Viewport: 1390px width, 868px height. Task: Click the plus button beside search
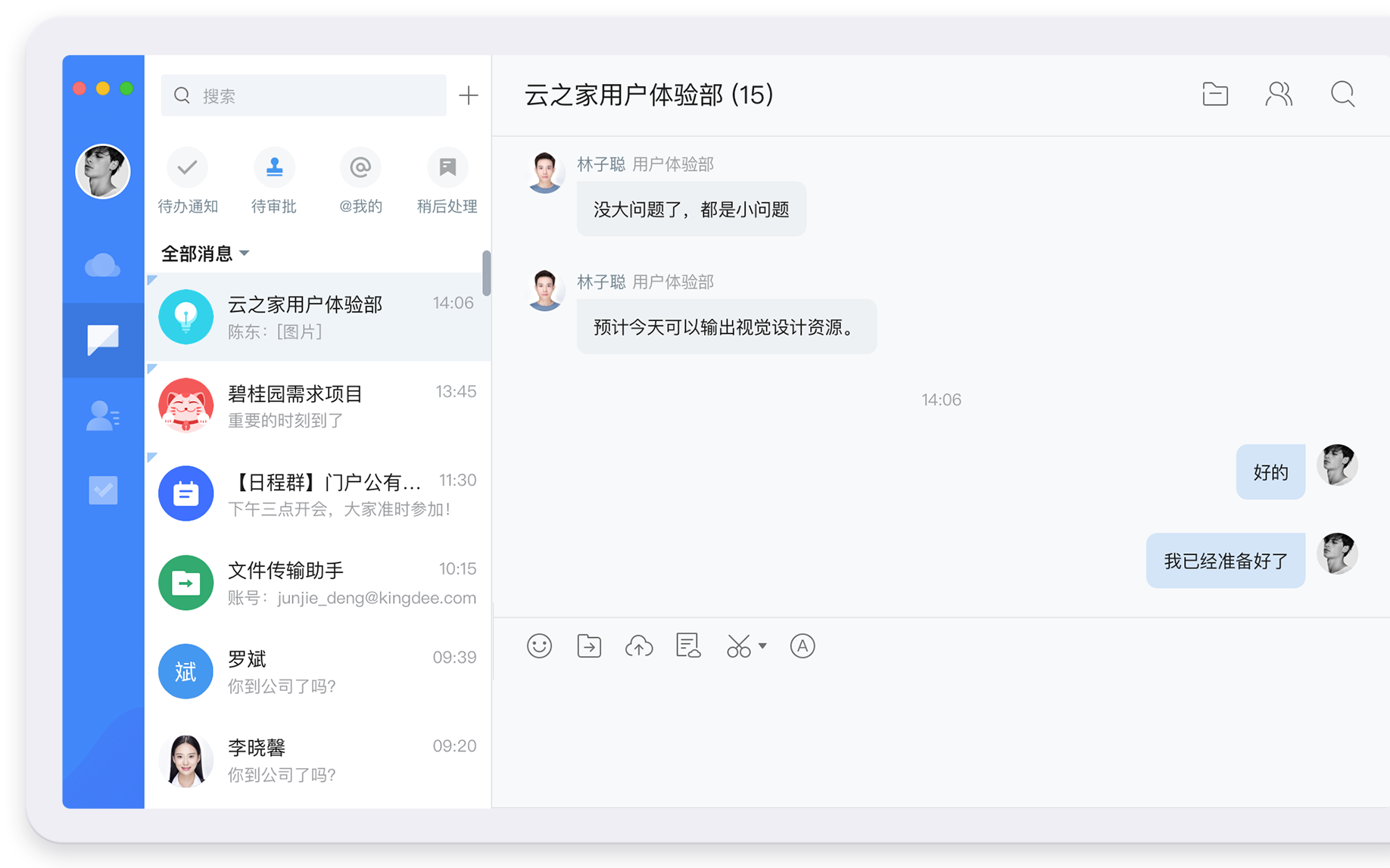pos(469,95)
